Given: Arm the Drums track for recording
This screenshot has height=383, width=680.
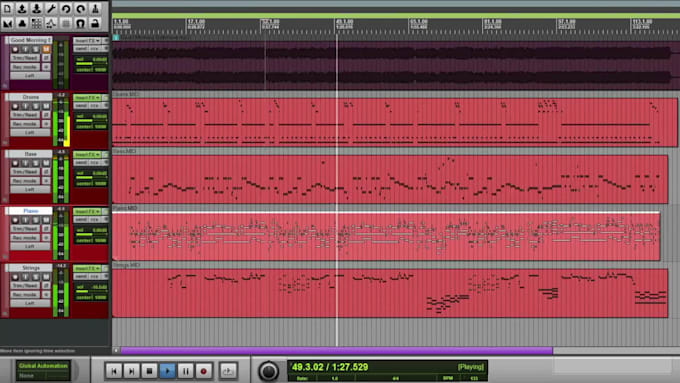Looking at the screenshot, I should click(15, 106).
